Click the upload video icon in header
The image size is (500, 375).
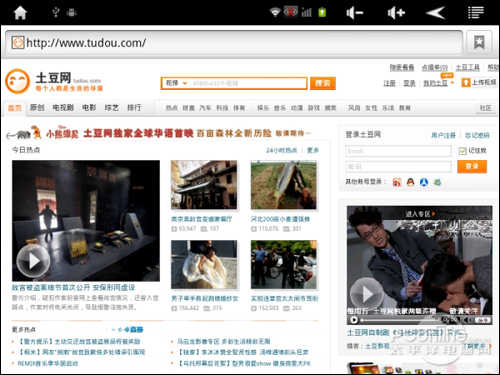click(x=465, y=83)
